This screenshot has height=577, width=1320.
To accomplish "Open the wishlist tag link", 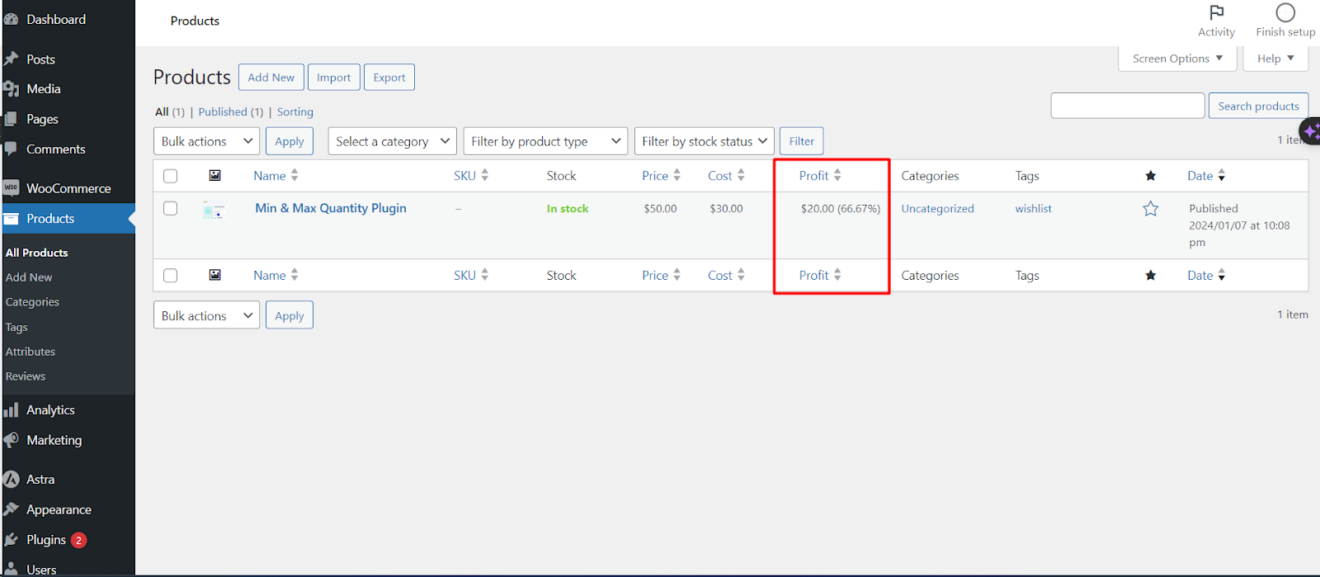I will point(1032,208).
